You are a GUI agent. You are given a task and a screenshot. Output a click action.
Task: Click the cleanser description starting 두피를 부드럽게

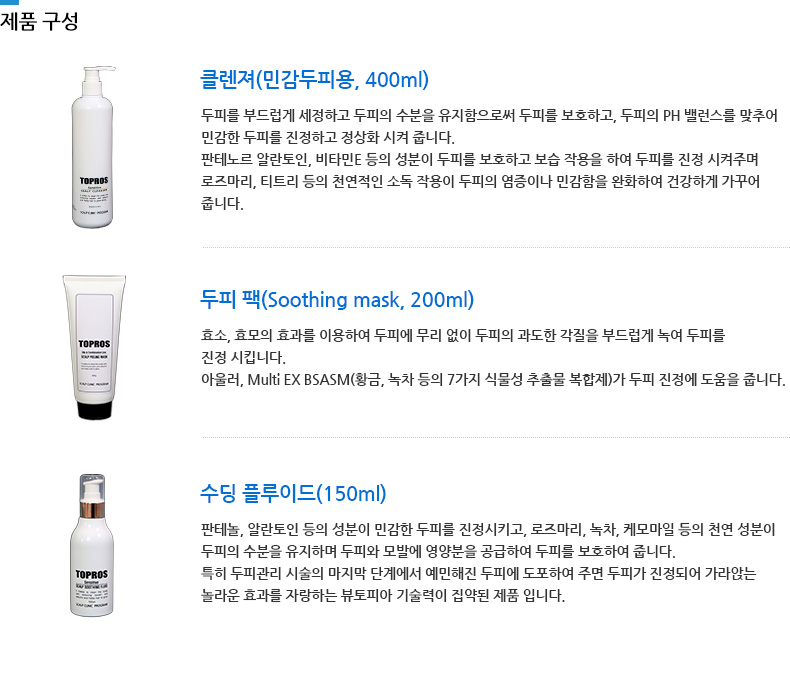click(x=489, y=126)
